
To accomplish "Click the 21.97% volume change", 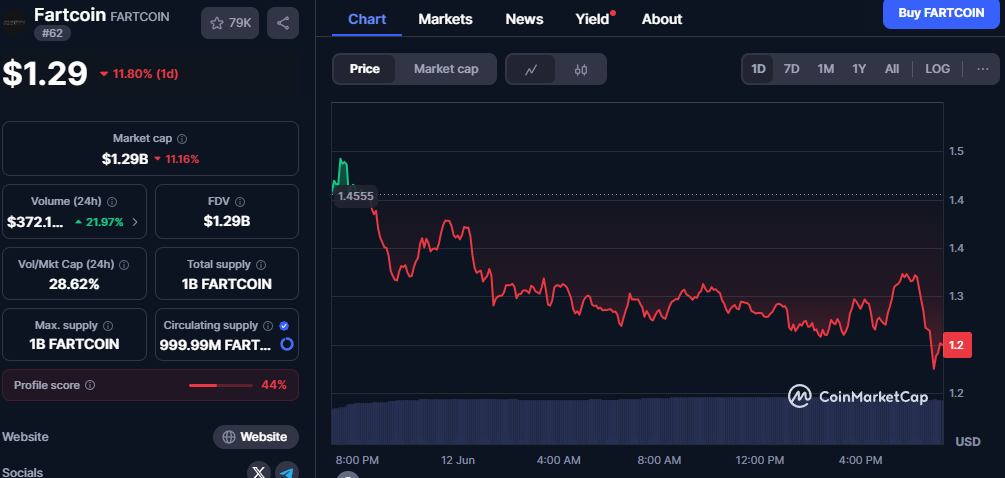I will [x=99, y=222].
